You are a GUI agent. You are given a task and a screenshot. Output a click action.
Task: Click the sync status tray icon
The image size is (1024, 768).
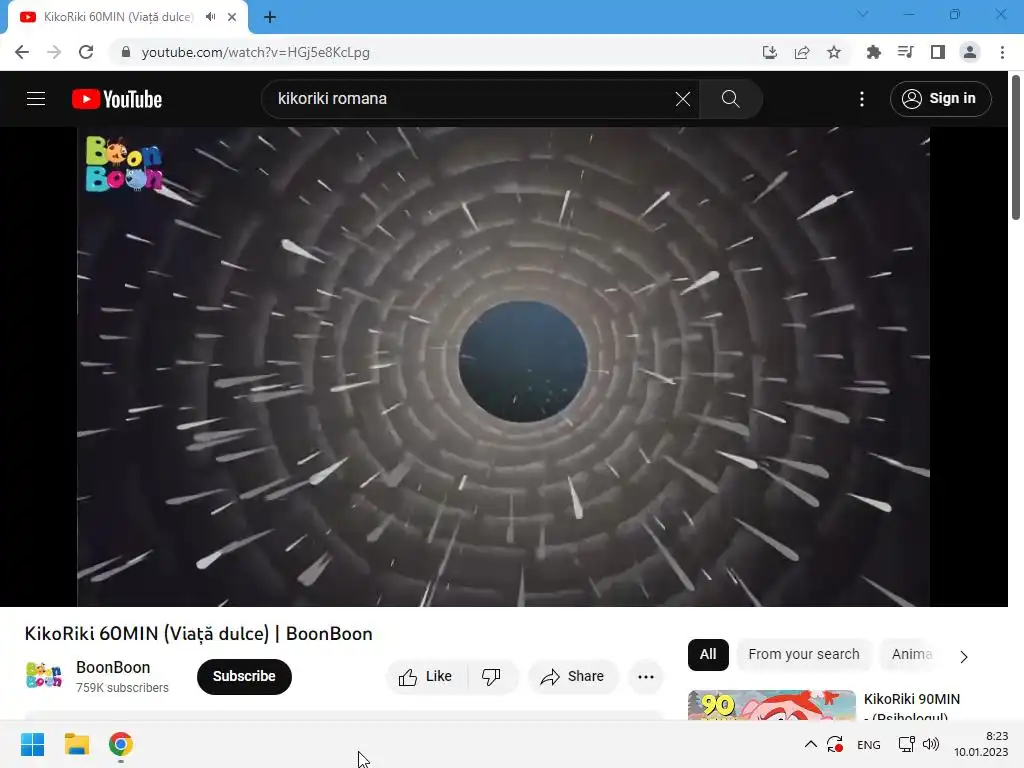click(x=835, y=744)
